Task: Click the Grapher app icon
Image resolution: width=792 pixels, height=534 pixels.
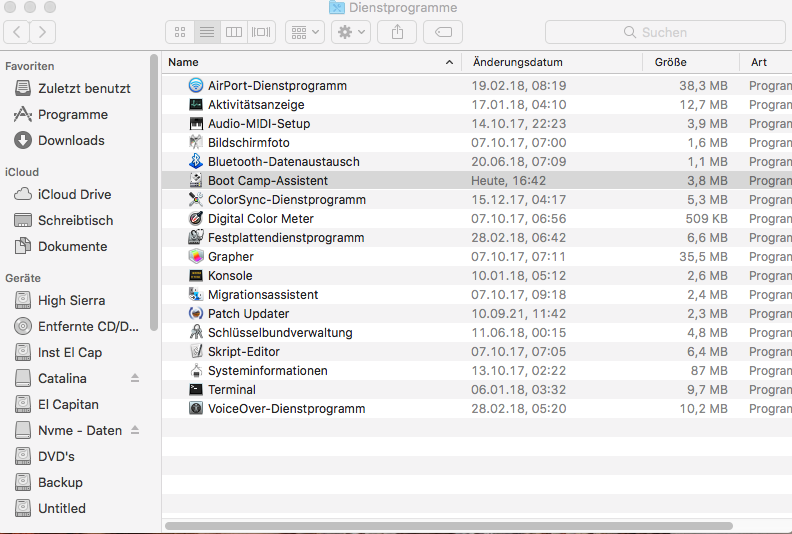Action: pyautogui.click(x=196, y=257)
